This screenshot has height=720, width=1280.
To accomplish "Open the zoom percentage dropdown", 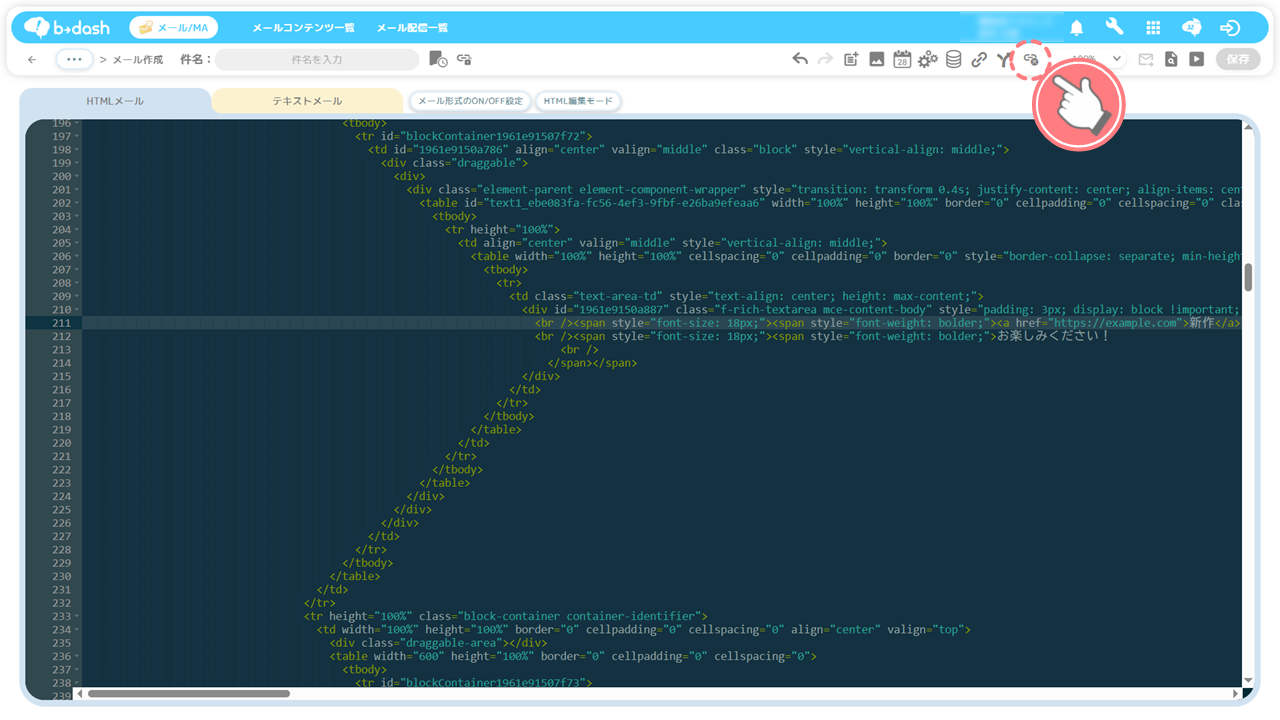I will (1096, 59).
